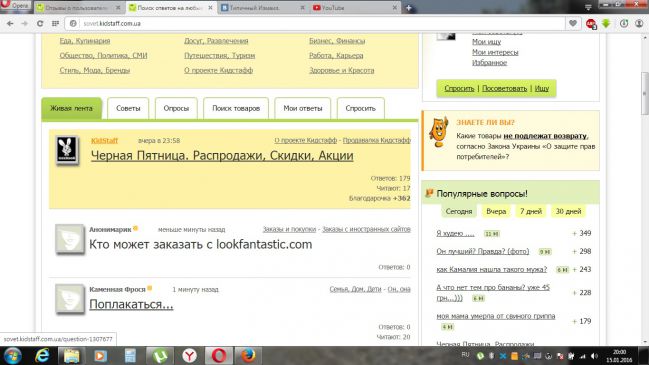Image resolution: width=649 pixels, height=365 pixels.
Task: Click the browser reload page icon
Action: click(x=40, y=24)
